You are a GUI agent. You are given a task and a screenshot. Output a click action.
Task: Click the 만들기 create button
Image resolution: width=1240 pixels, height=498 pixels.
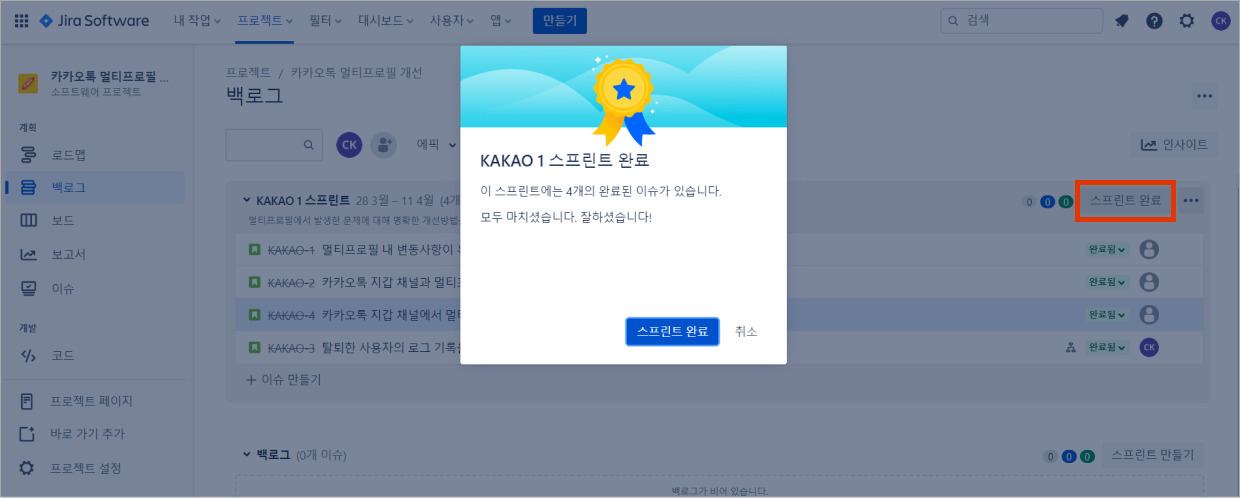click(560, 21)
